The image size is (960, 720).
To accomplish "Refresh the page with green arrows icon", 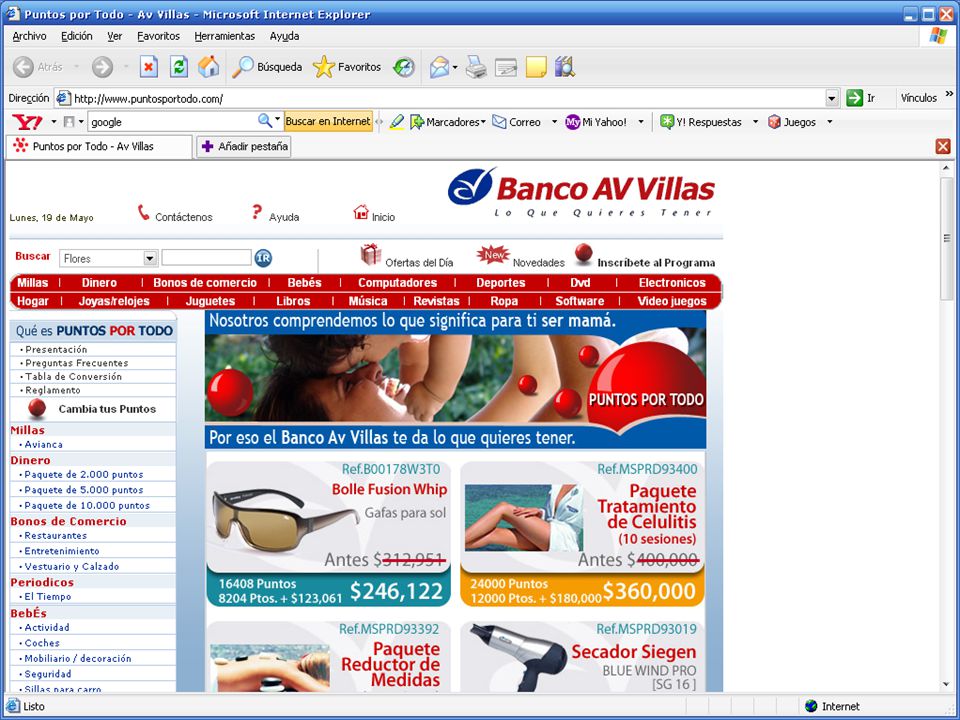I will click(x=179, y=67).
